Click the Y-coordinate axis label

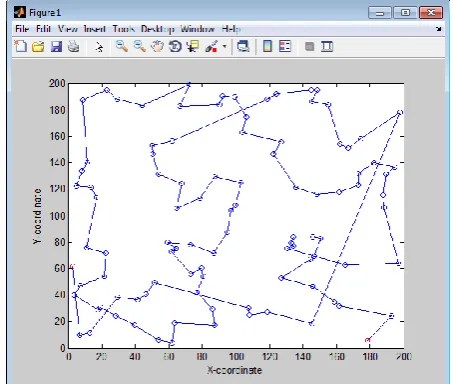(x=37, y=216)
